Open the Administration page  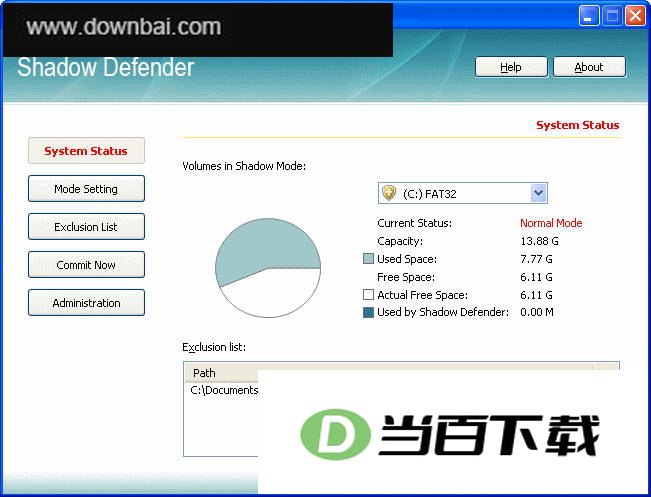(86, 303)
